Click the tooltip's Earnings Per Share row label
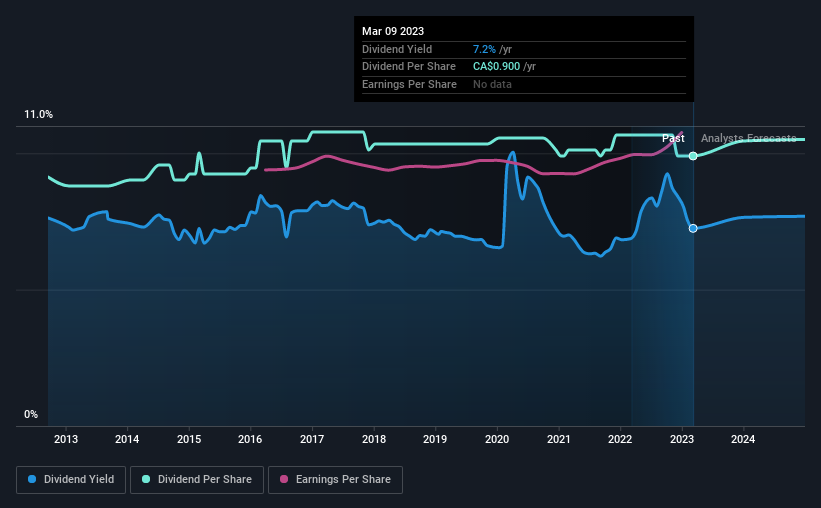The image size is (821, 508). coord(409,84)
